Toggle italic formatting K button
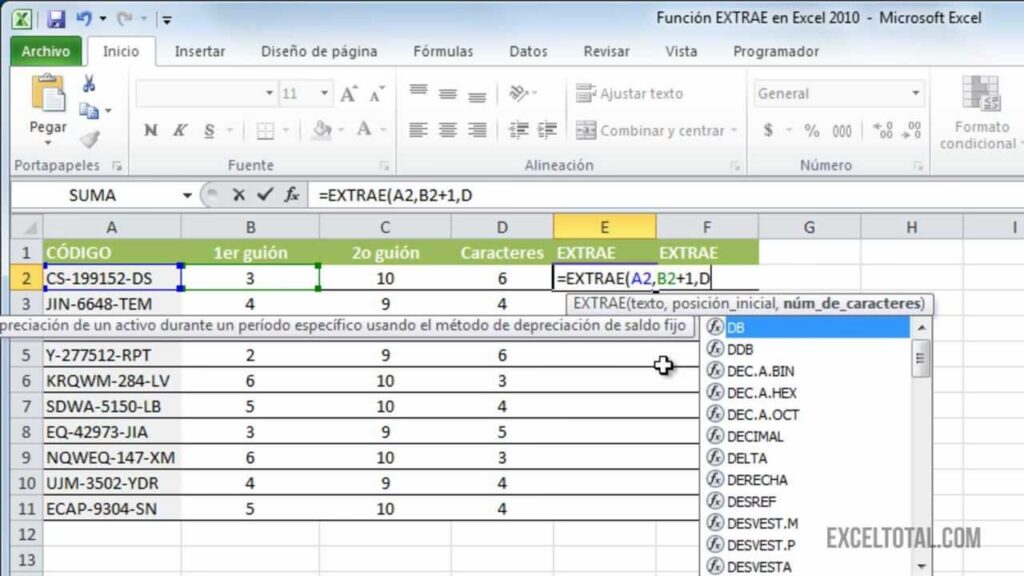Viewport: 1024px width, 576px height. coord(180,131)
